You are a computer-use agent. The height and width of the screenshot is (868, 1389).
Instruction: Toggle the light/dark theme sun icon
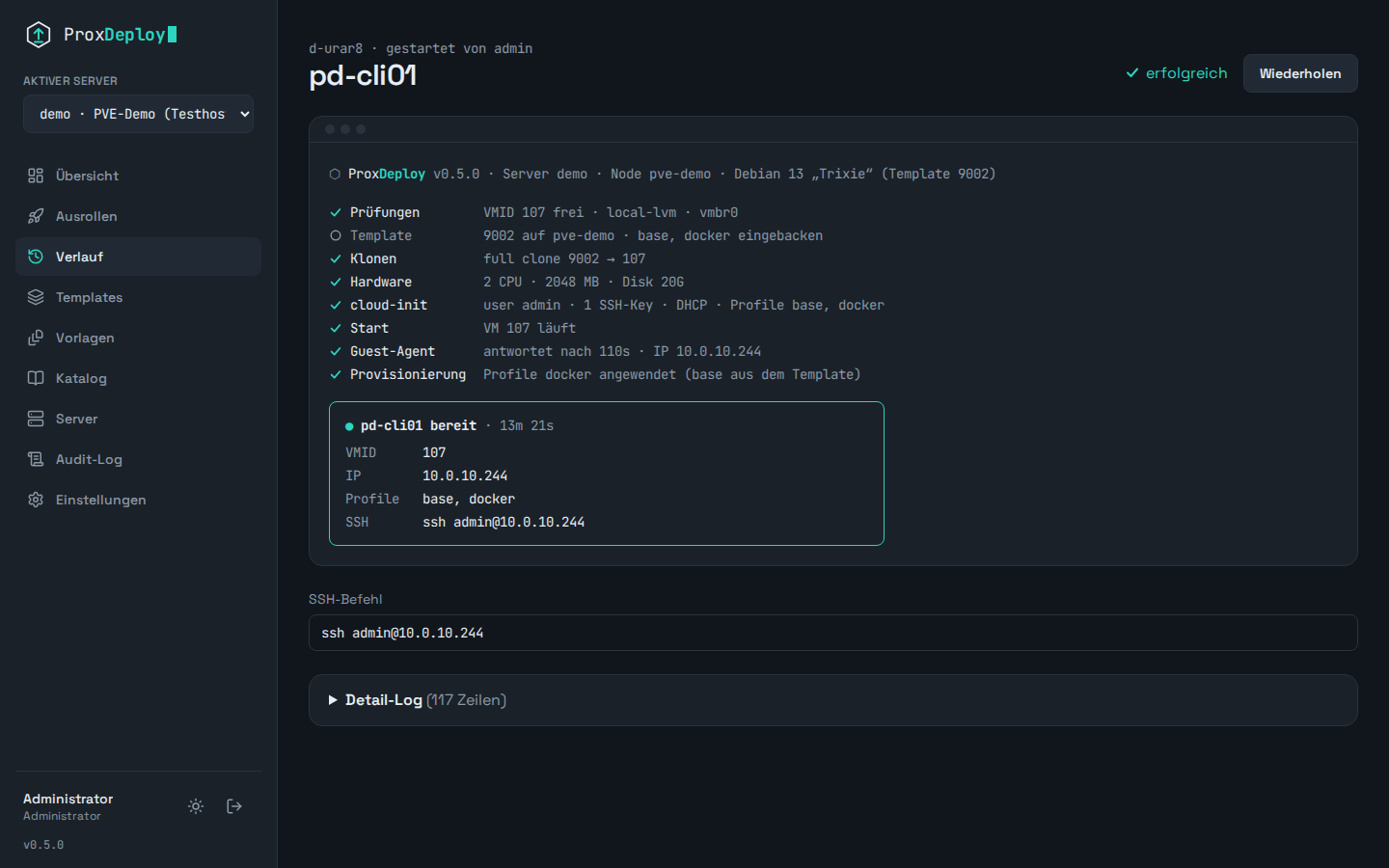pos(196,806)
